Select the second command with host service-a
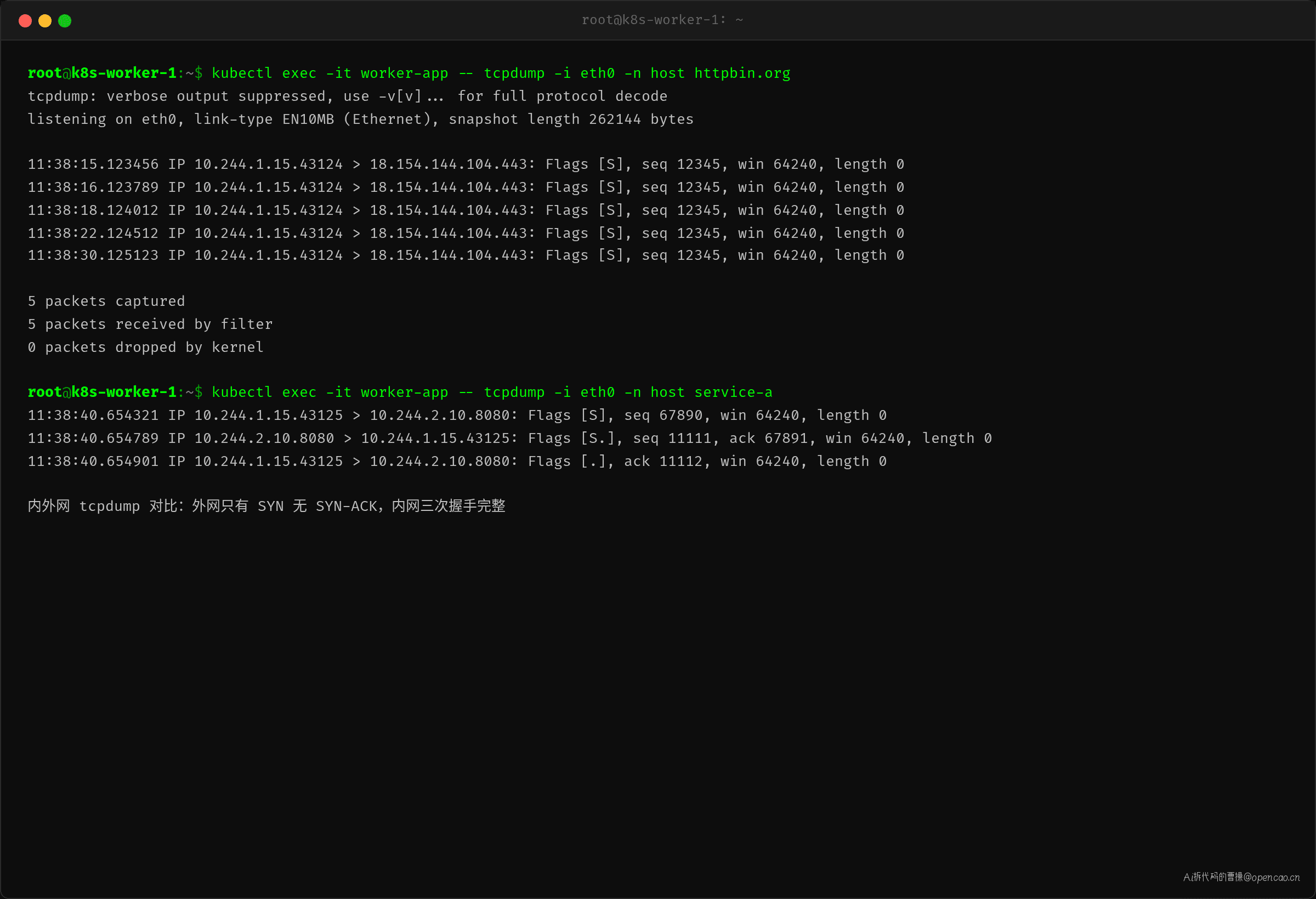 (400, 392)
